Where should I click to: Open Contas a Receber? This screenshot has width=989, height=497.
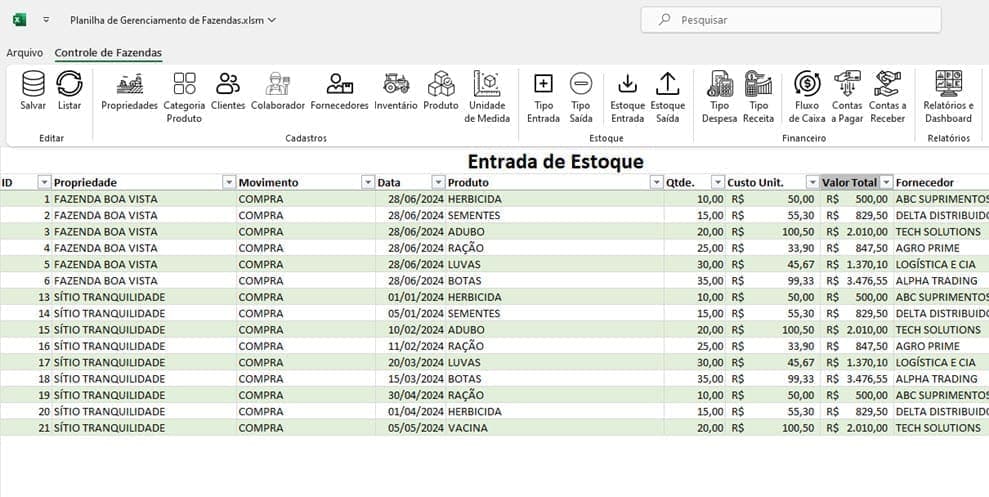(x=887, y=97)
